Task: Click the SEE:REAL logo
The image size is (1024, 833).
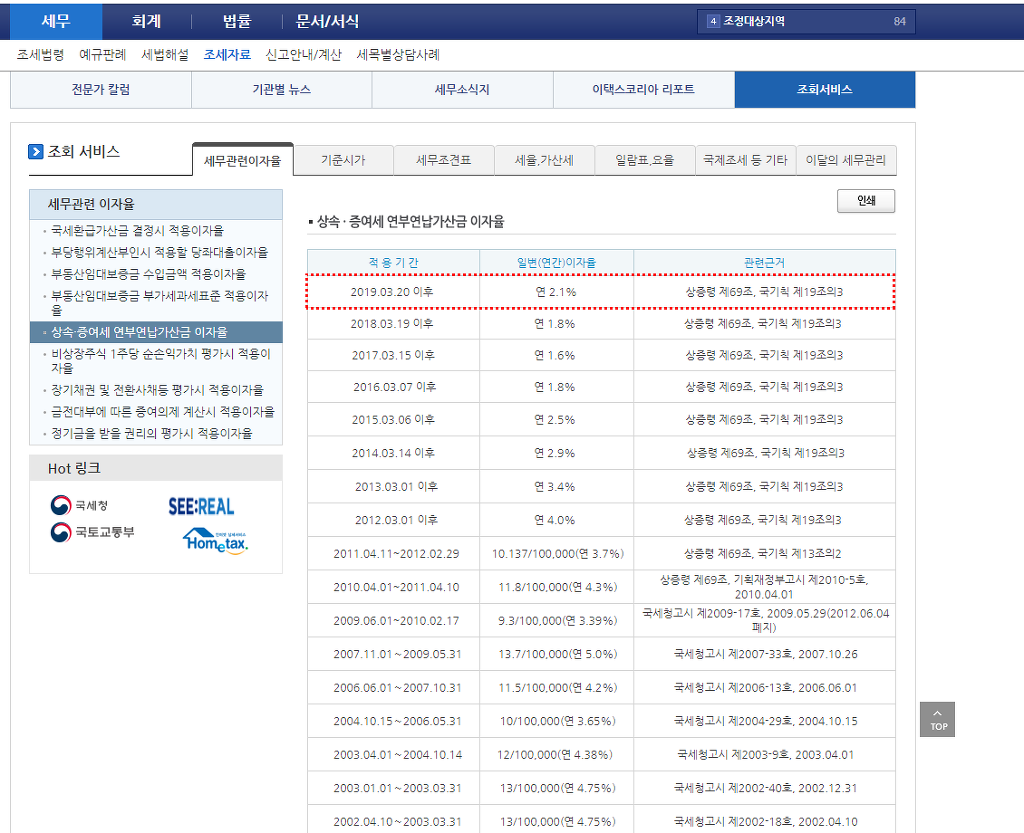Action: click(x=201, y=506)
